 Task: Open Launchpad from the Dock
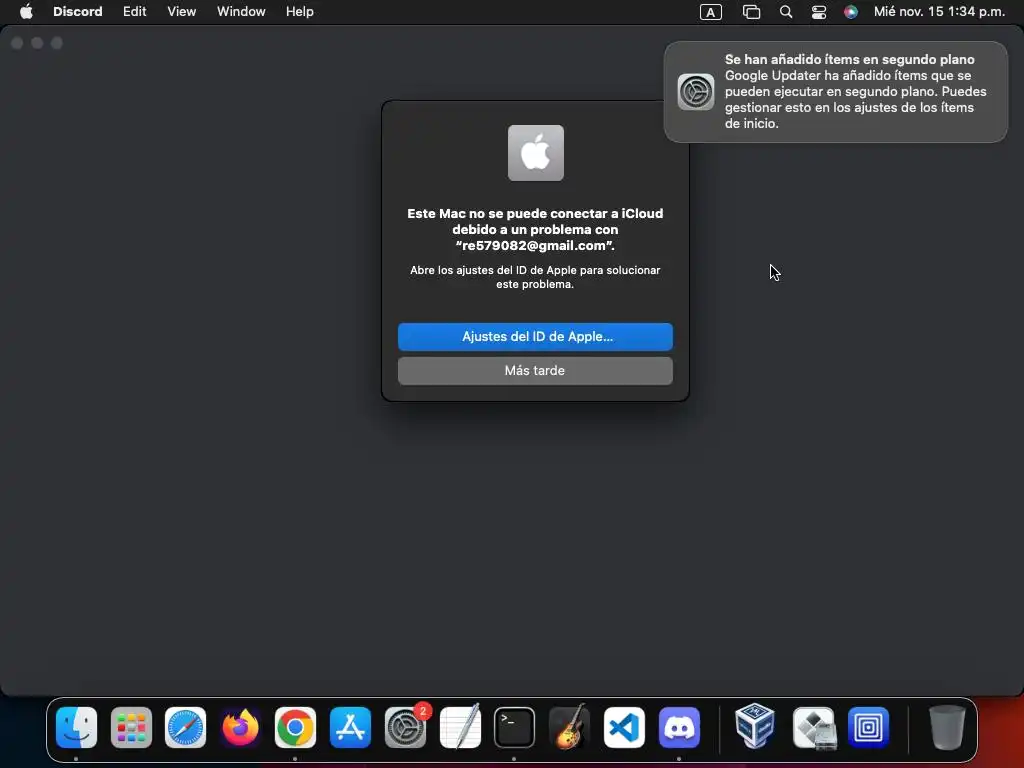pos(131,728)
